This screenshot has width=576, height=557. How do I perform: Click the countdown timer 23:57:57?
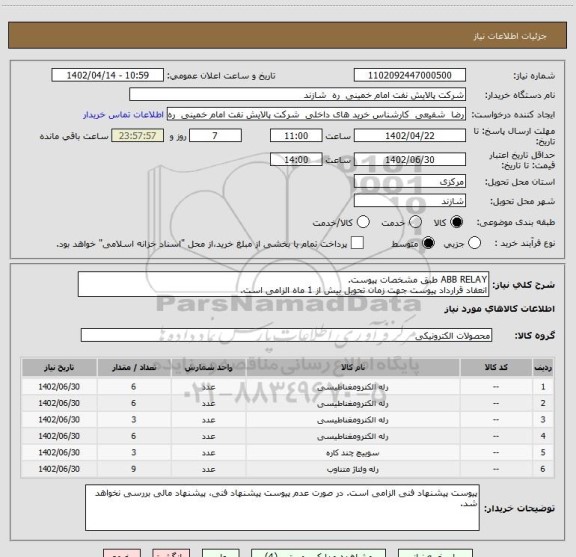point(138,136)
